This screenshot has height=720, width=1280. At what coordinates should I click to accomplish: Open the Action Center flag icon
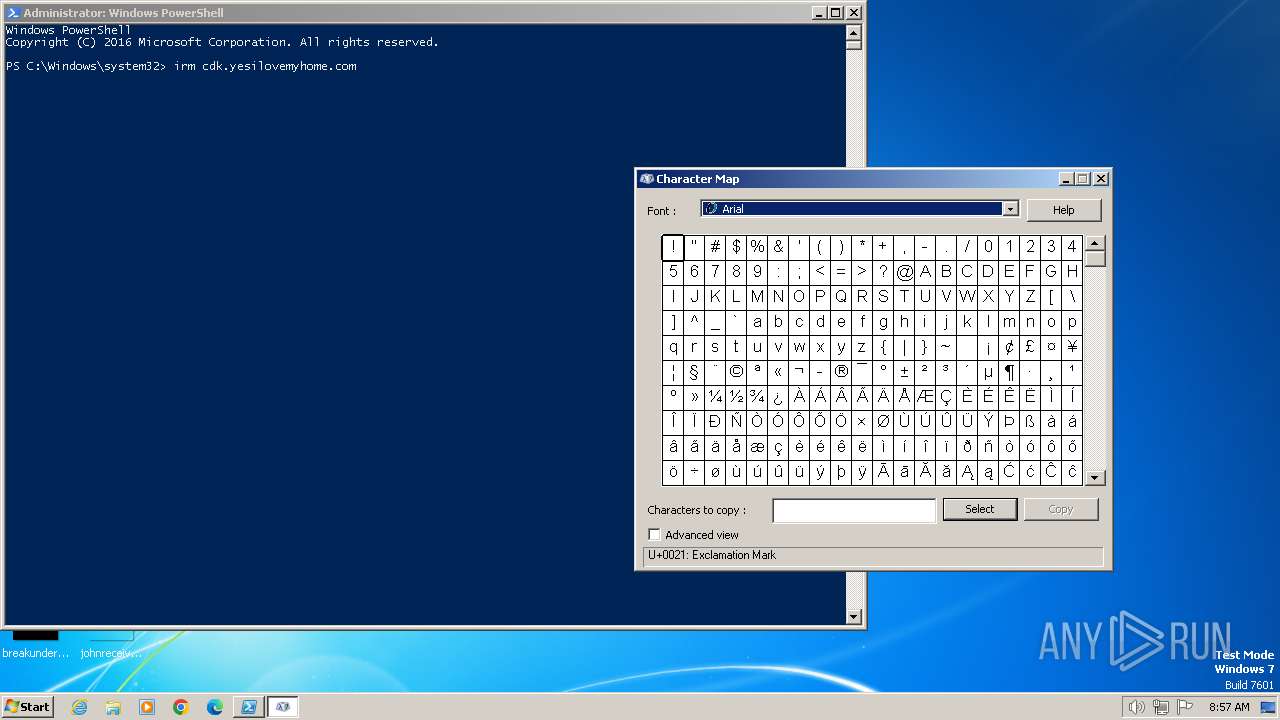point(1186,707)
